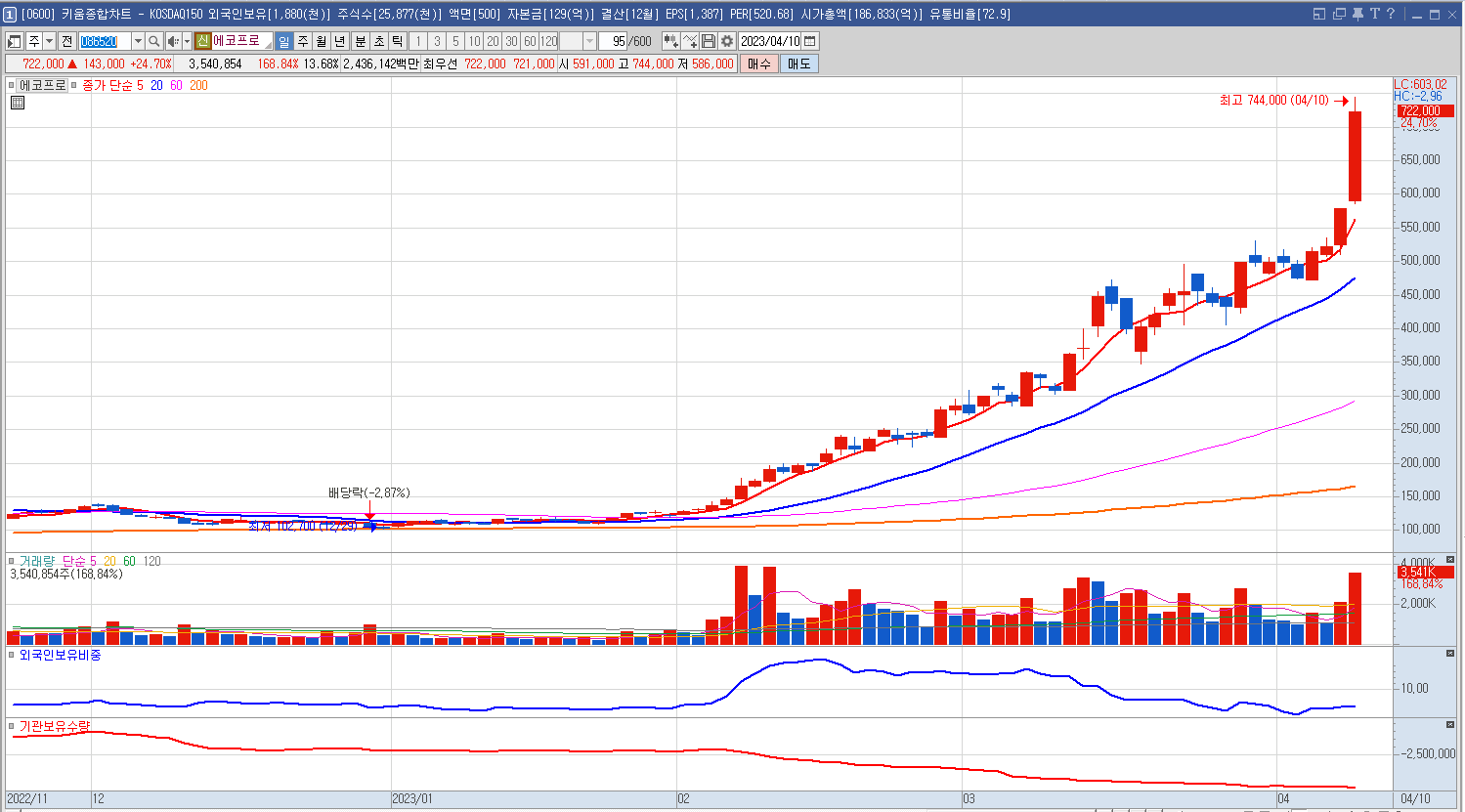The height and width of the screenshot is (812, 1465).
Task: Close the 외국인보유비중 indicator panel
Action: (x=1450, y=653)
